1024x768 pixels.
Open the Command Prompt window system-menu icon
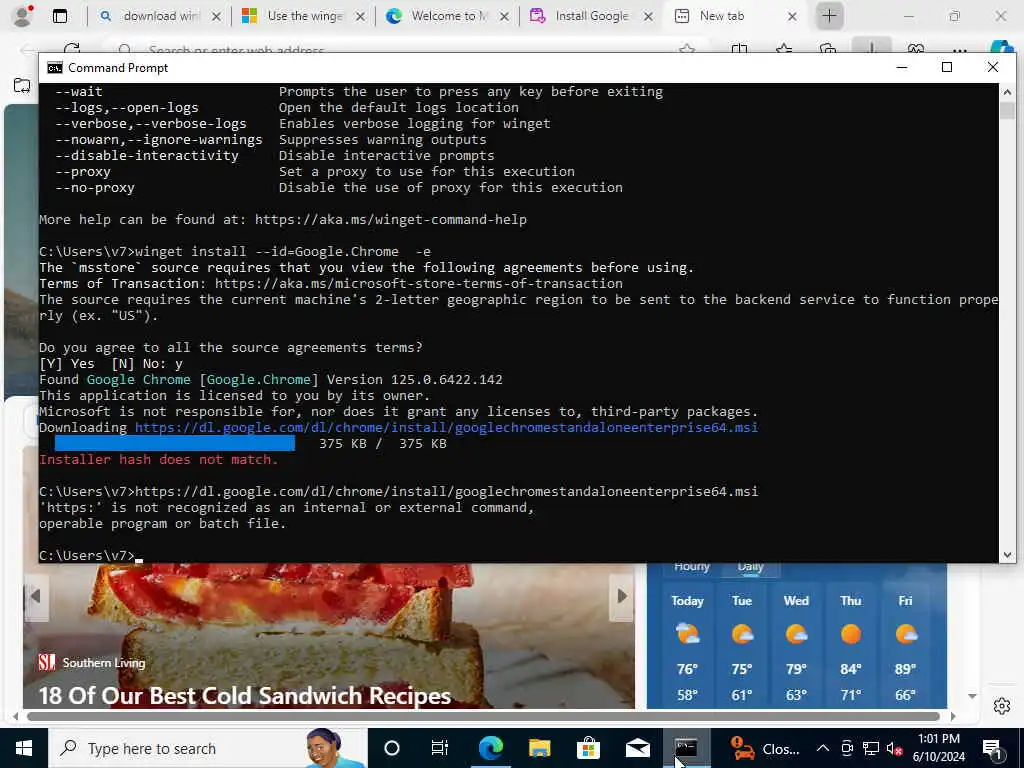55,68
